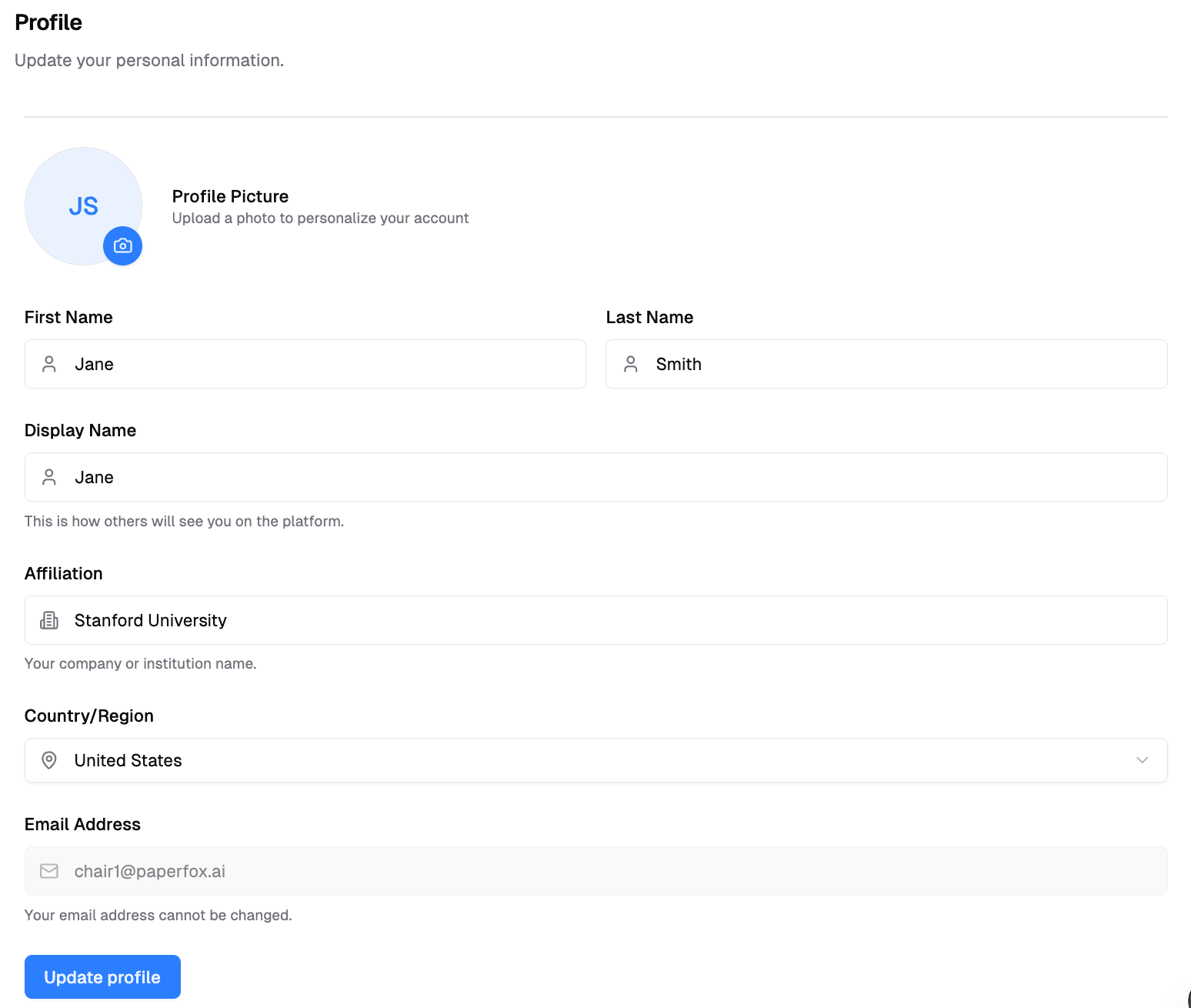This screenshot has height=1008, width=1191.
Task: Focus the First Name field containing Jane
Action: coord(323,364)
